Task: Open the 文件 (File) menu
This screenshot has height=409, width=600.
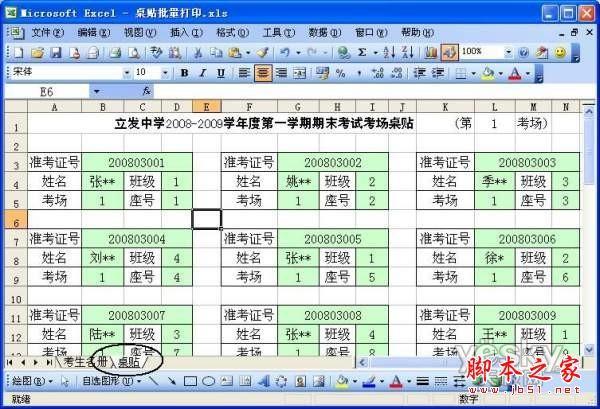Action: (47, 33)
